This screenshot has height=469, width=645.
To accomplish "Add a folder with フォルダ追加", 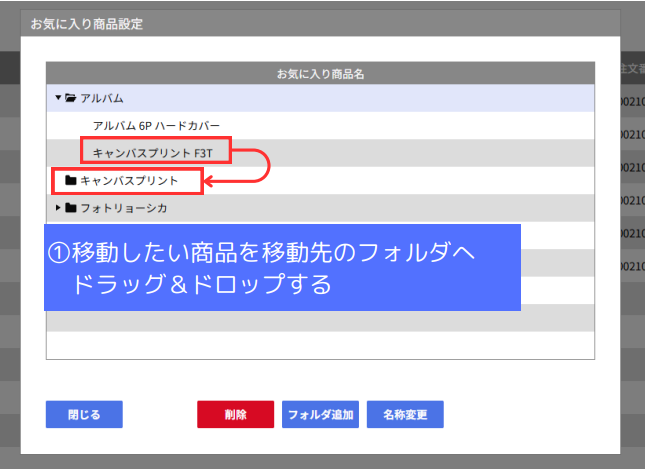I will (320, 414).
